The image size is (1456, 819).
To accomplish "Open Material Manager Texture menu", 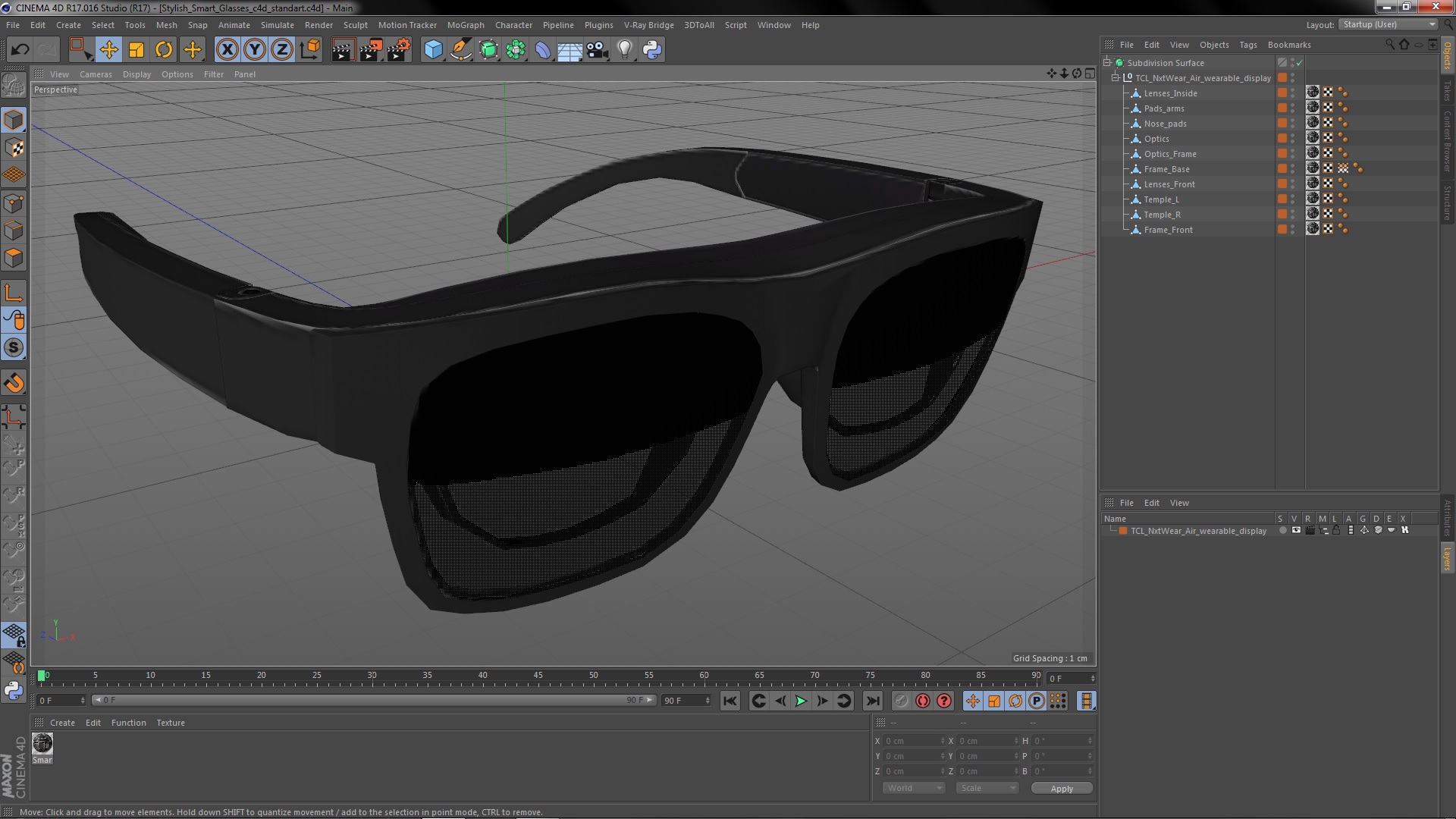I will pyautogui.click(x=171, y=723).
